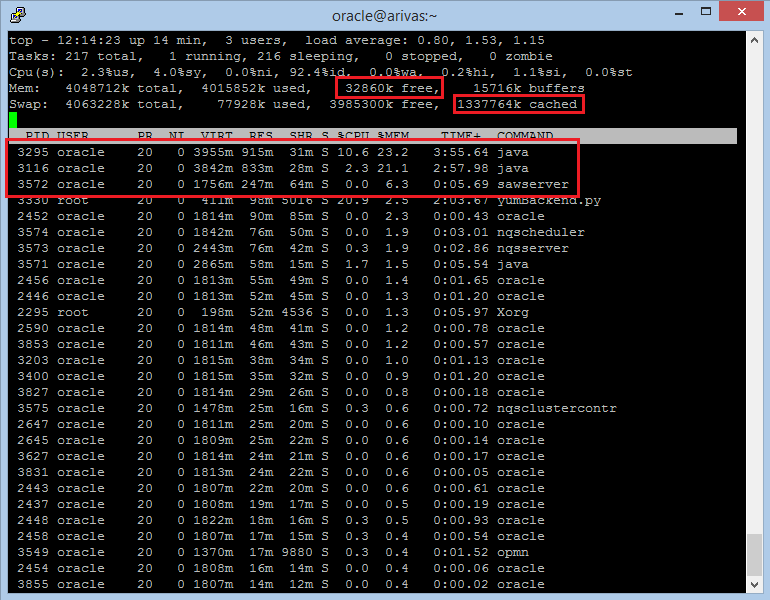Click PID 2645 oracle process row
Screen dimensions: 770x600
(x=281, y=440)
